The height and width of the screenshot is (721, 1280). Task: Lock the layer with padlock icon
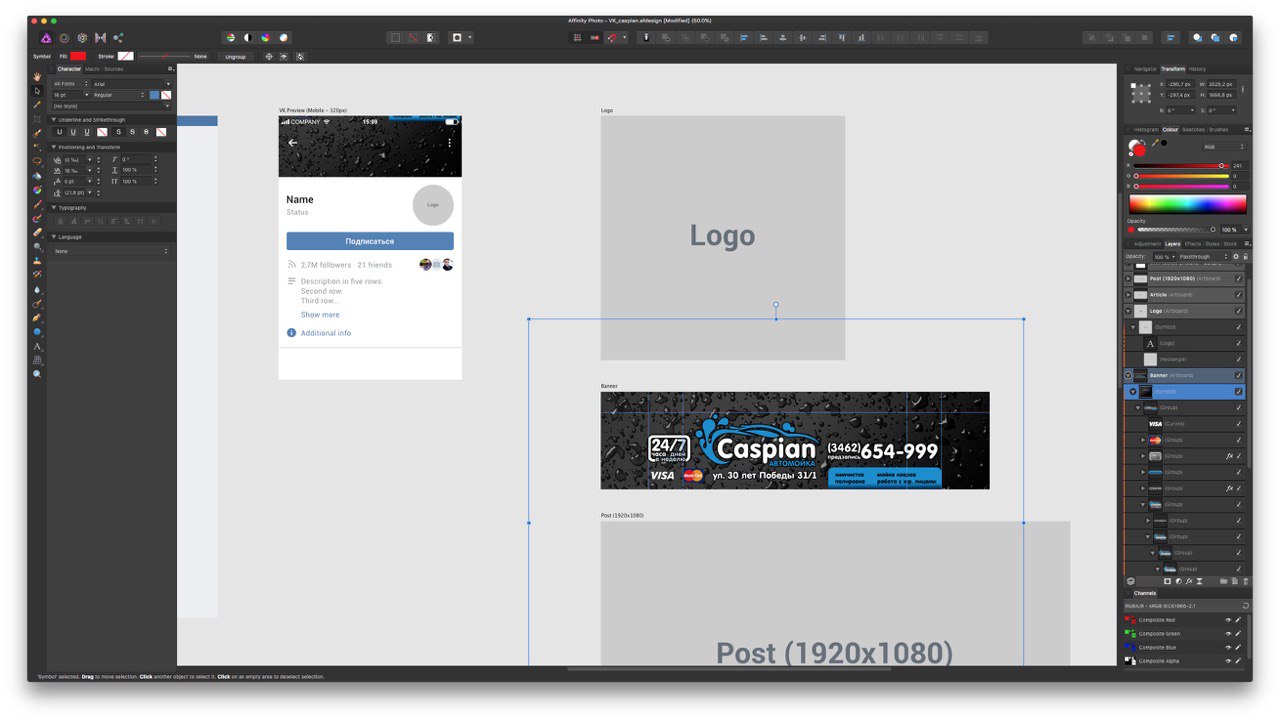pos(1245,257)
